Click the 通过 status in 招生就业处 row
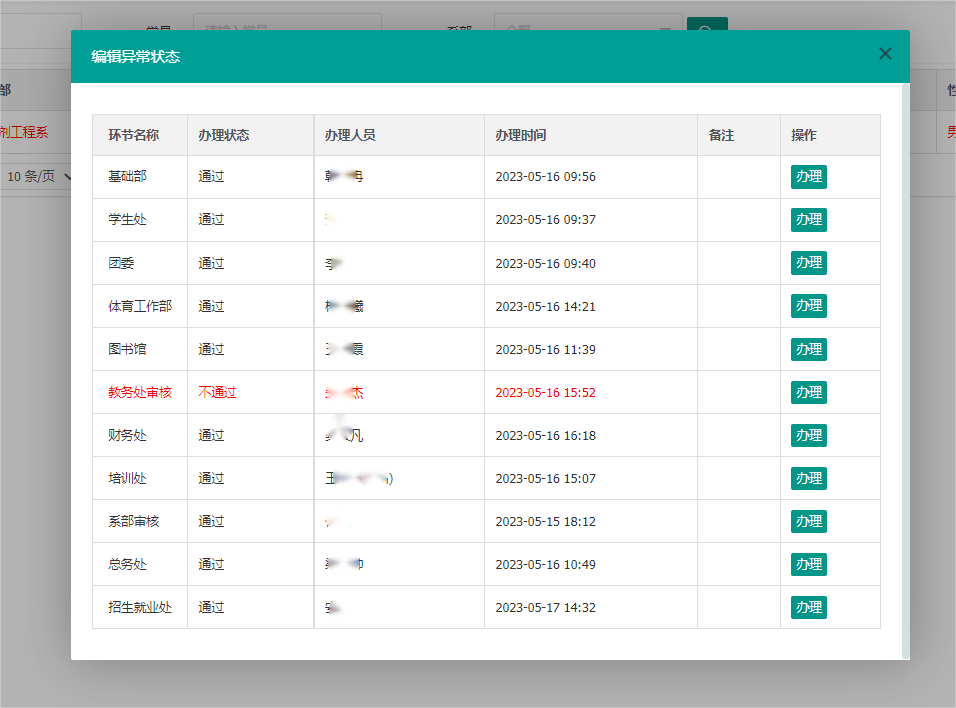Image resolution: width=956 pixels, height=708 pixels. click(x=211, y=607)
